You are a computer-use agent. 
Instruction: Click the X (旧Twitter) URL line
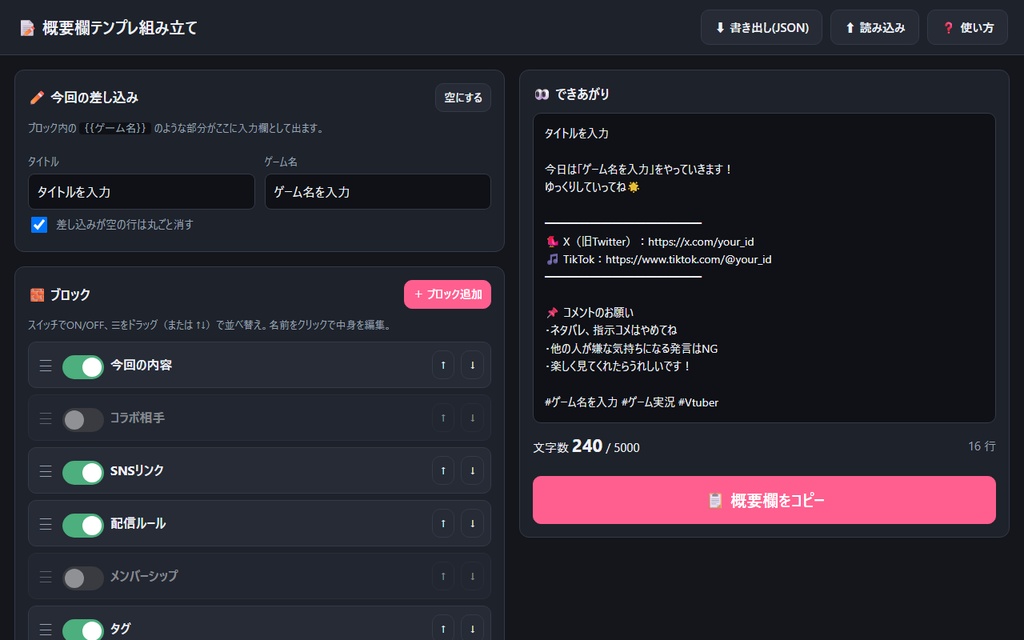coord(650,242)
